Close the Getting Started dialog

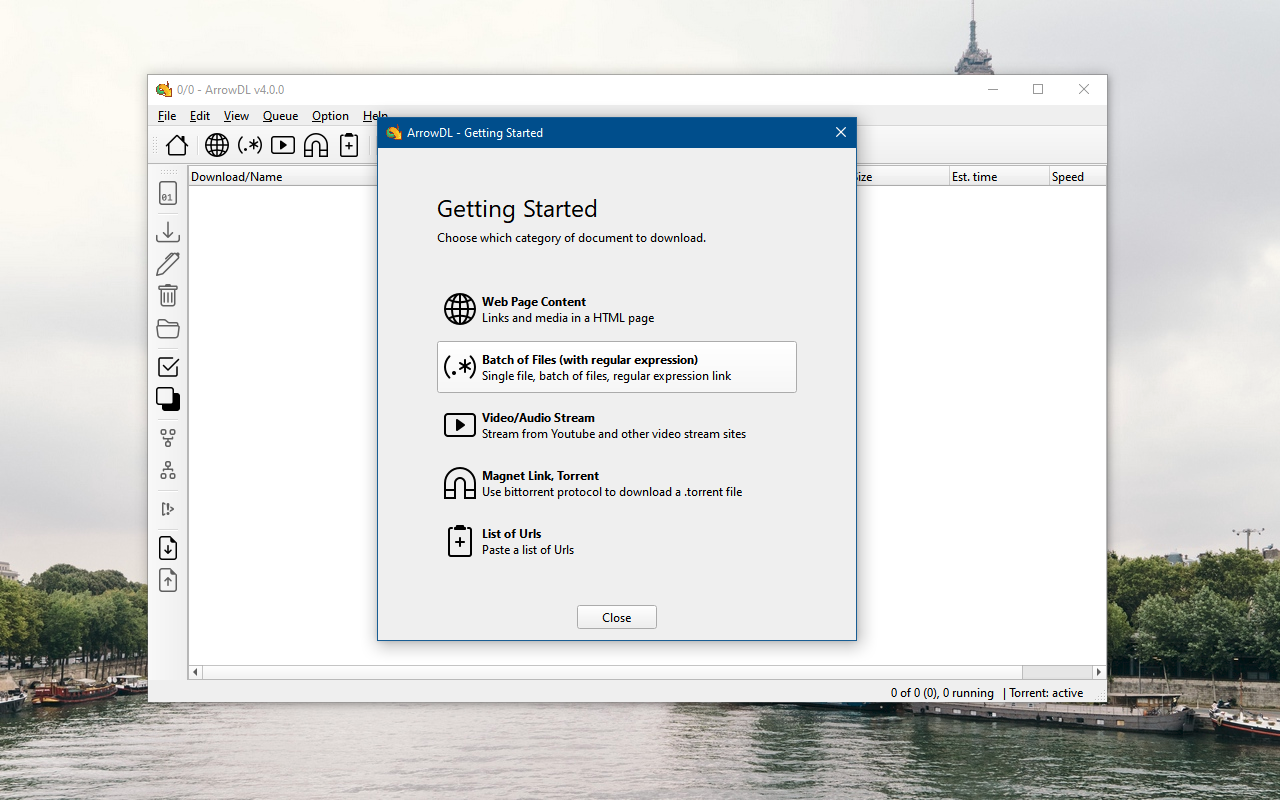click(616, 617)
